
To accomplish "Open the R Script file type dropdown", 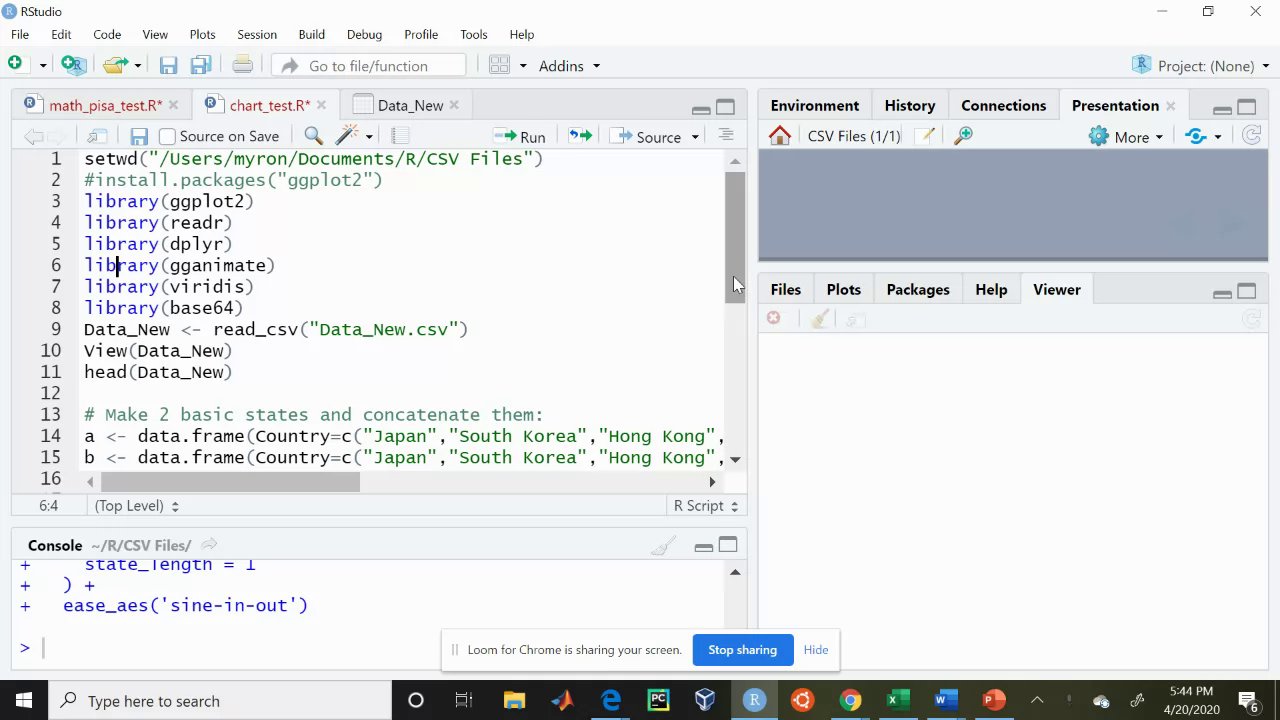I will click(x=706, y=506).
